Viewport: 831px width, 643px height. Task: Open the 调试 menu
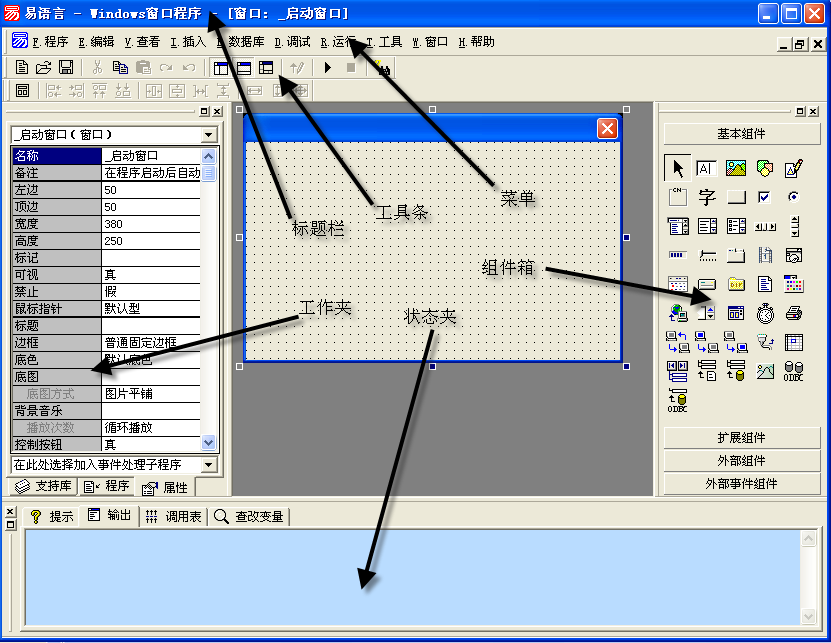click(x=293, y=42)
